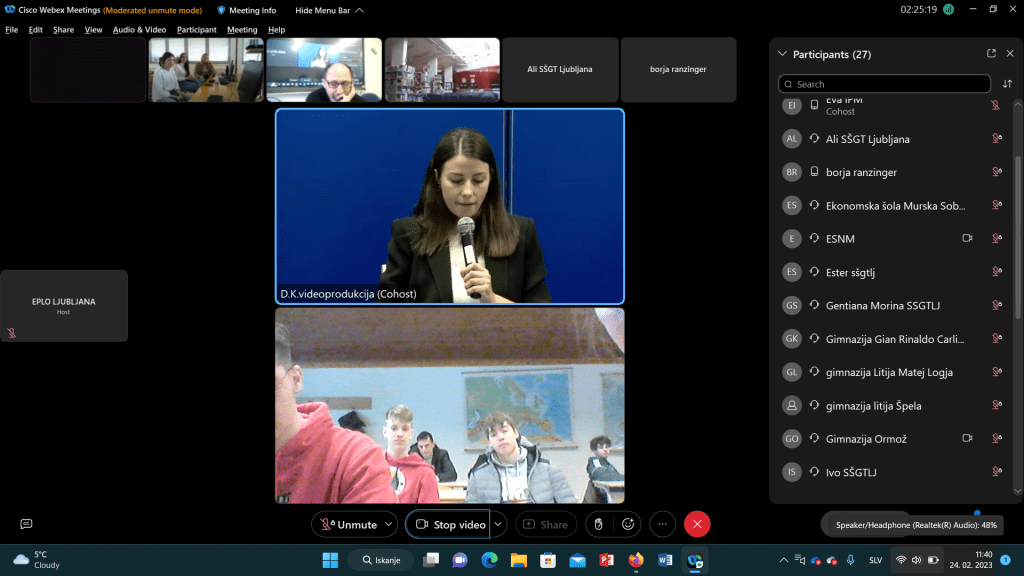End meeting with the red X button
Image resolution: width=1024 pixels, height=576 pixels.
(x=697, y=524)
